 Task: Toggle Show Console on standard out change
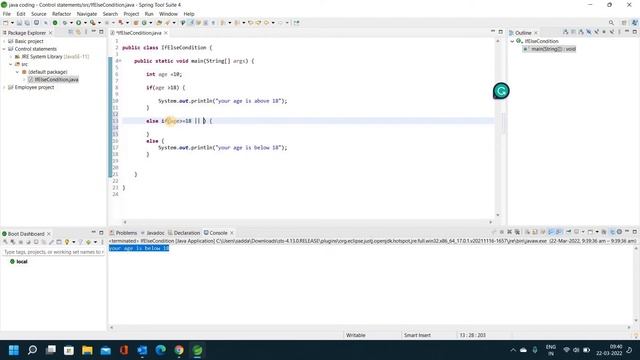[x=551, y=232]
